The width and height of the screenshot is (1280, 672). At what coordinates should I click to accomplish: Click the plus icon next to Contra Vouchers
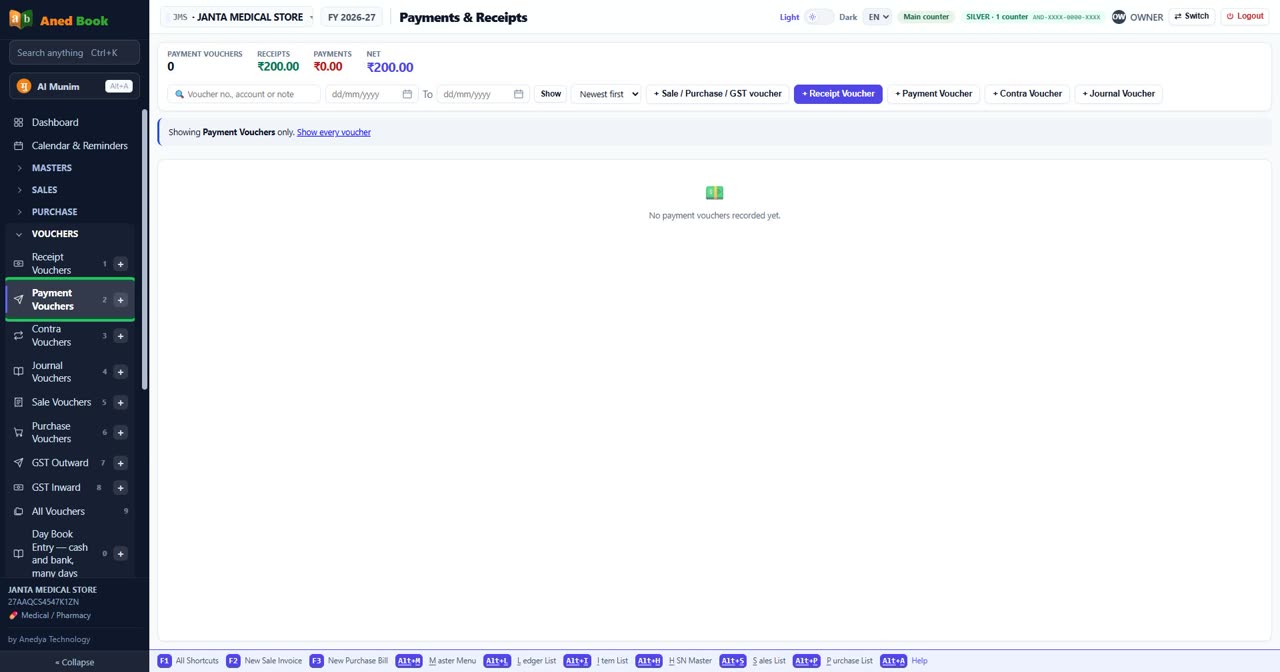[x=121, y=336]
